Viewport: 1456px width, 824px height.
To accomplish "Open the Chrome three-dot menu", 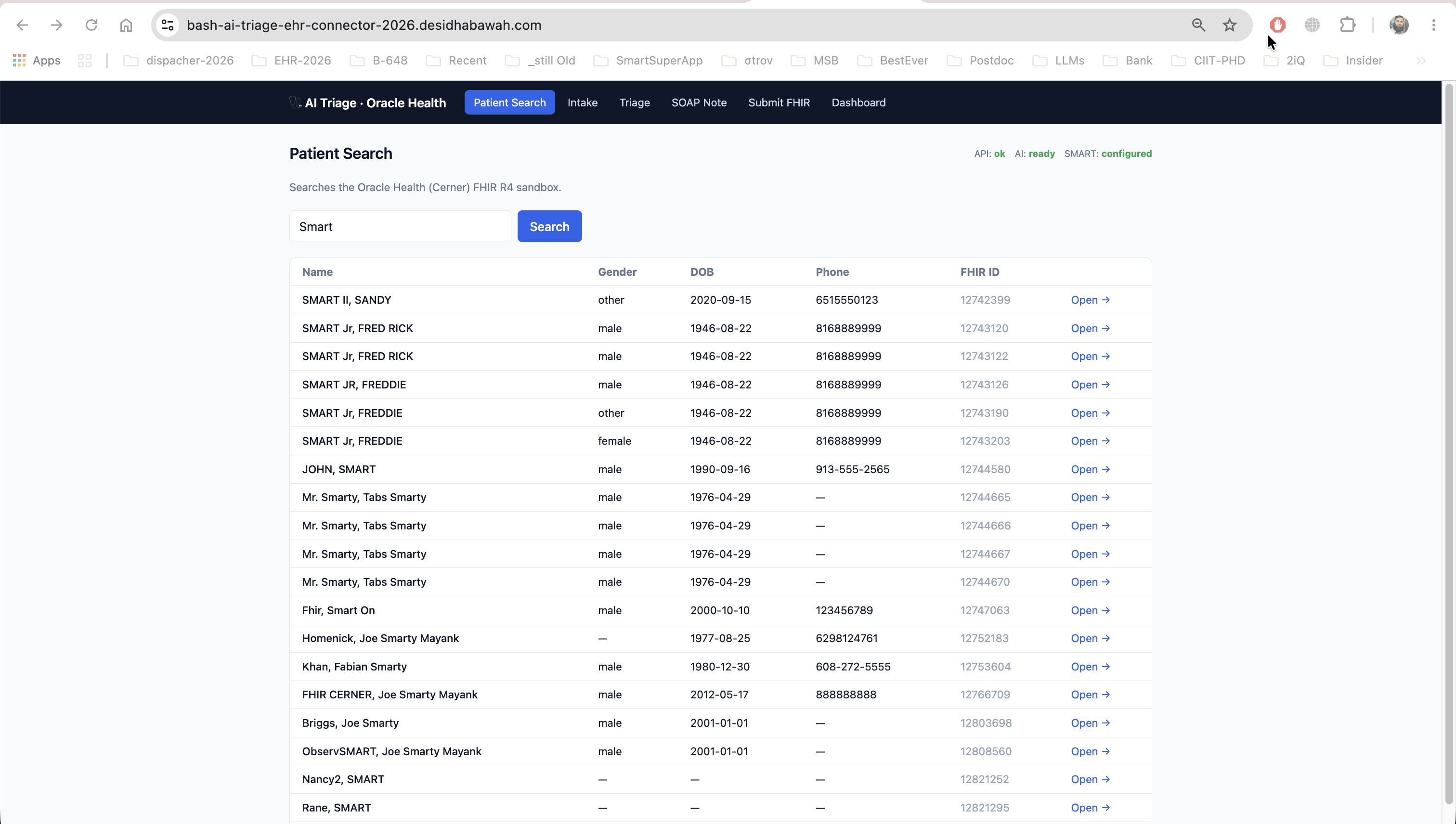I will click(x=1434, y=25).
